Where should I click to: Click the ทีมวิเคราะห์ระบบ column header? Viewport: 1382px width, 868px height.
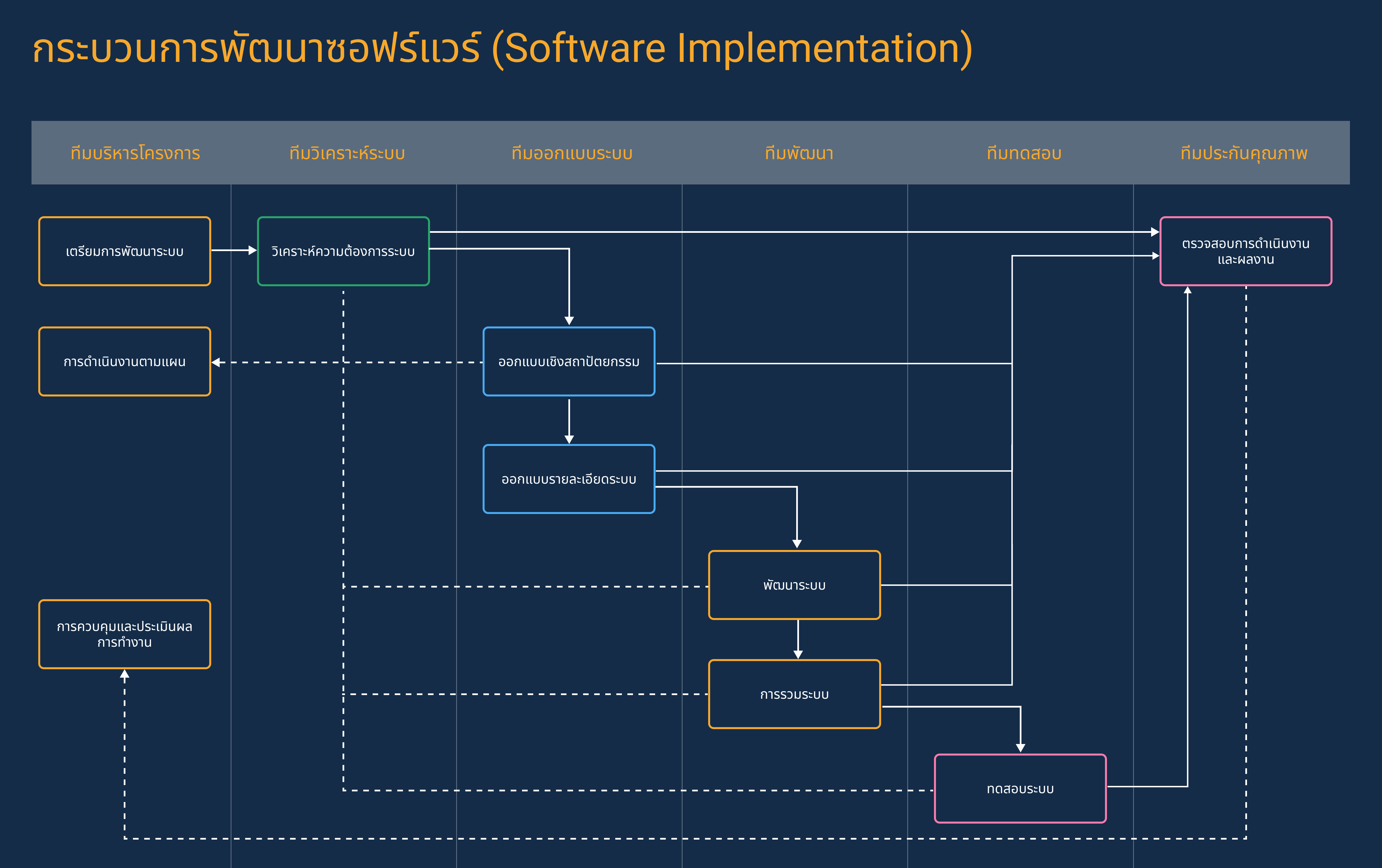tap(347, 153)
